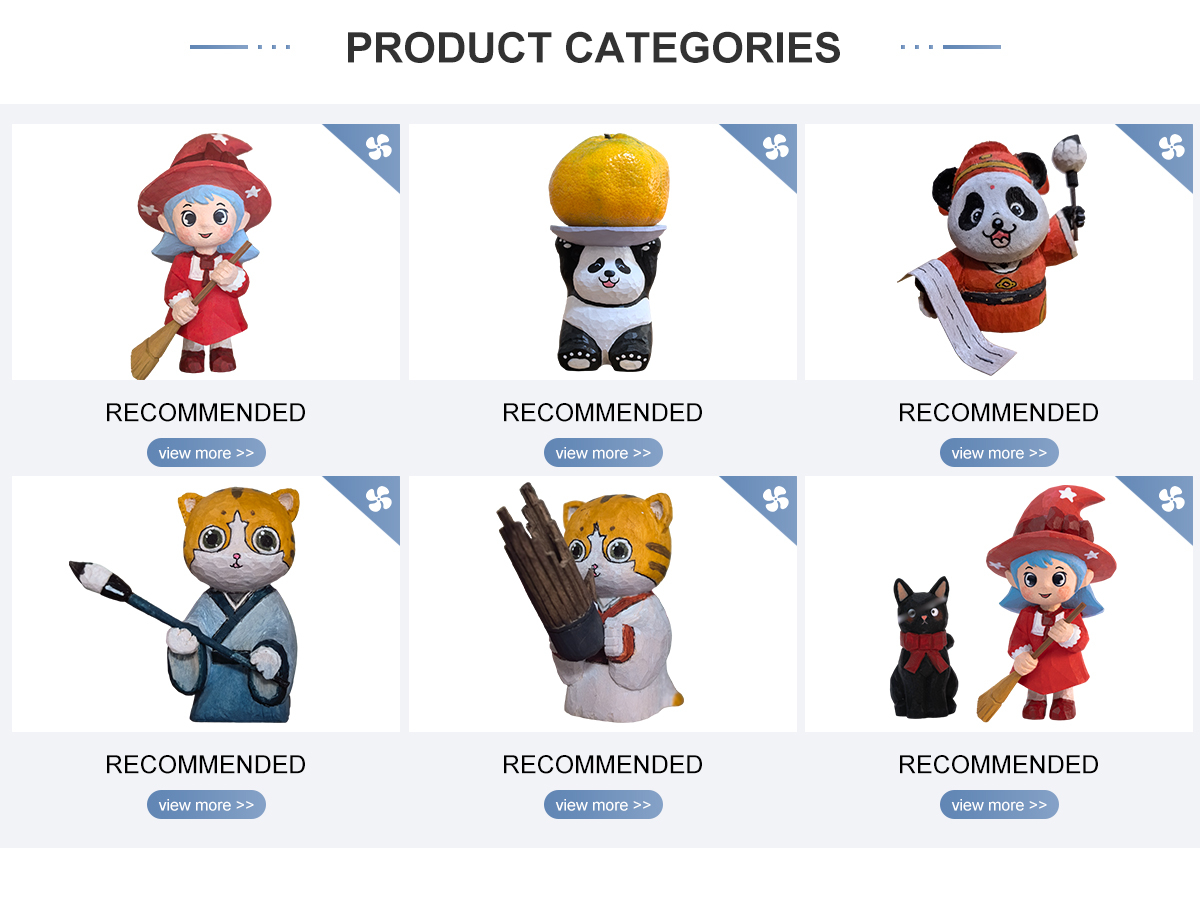Click view more under cat with bamboo

pos(603,805)
